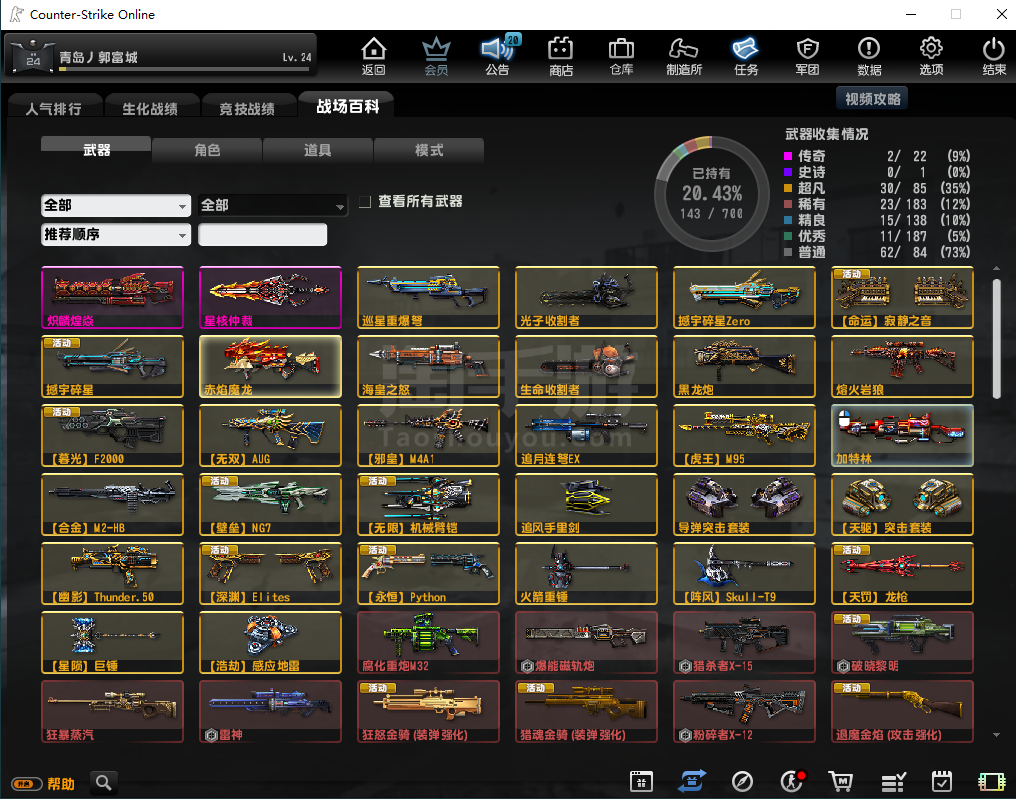Click the magenta 传奇 legend swatch
Image resolution: width=1016 pixels, height=799 pixels.
pyautogui.click(x=788, y=156)
